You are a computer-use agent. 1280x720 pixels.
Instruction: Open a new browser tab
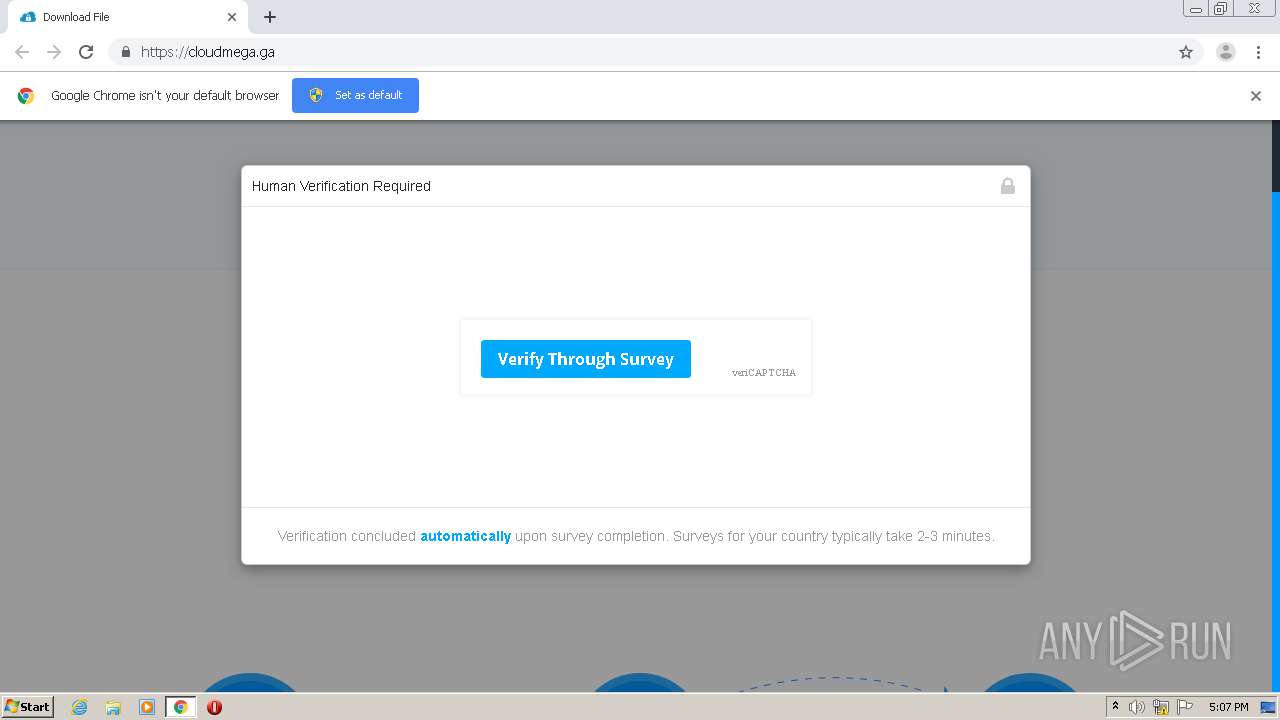(270, 17)
